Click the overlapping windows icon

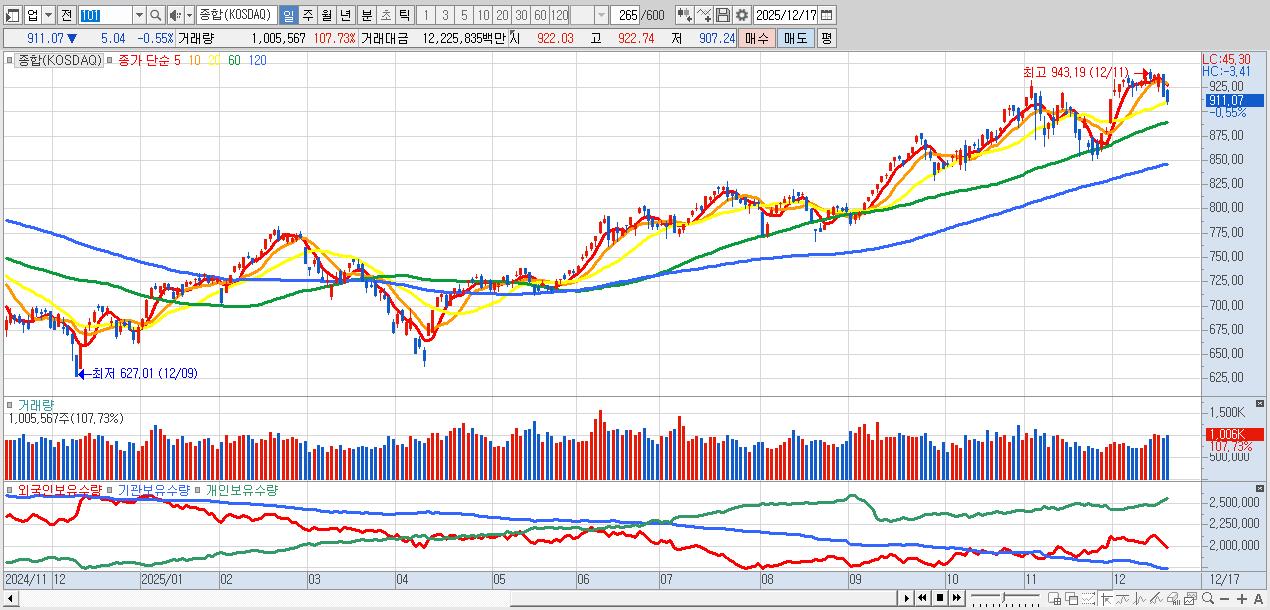click(1072, 598)
